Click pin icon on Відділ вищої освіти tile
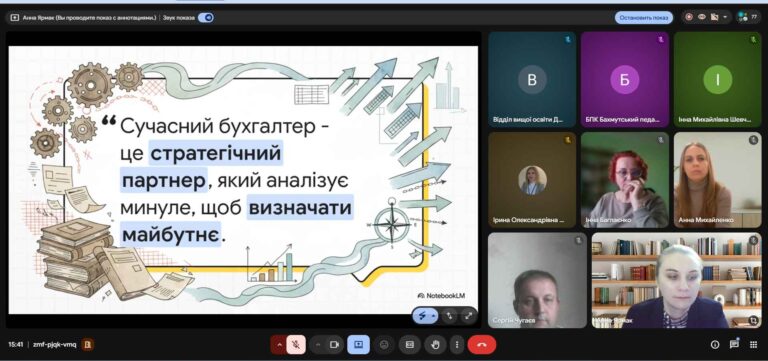This screenshot has height=361, width=768. tap(568, 40)
